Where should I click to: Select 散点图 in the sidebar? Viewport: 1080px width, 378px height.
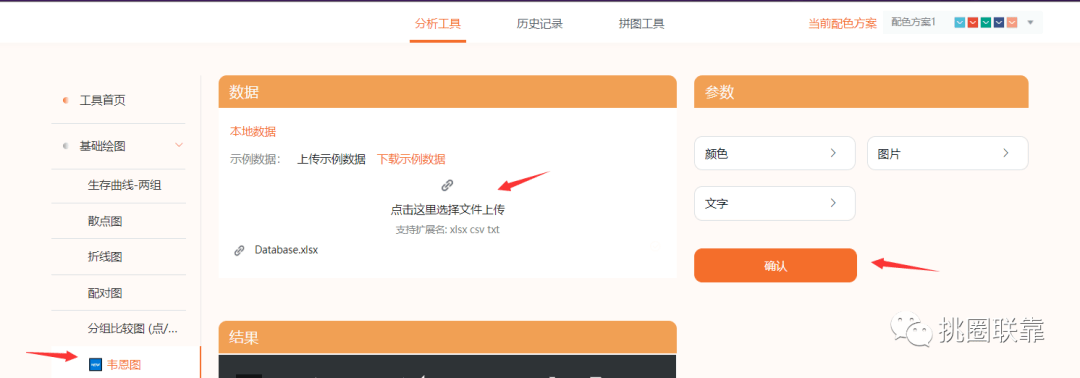[105, 222]
